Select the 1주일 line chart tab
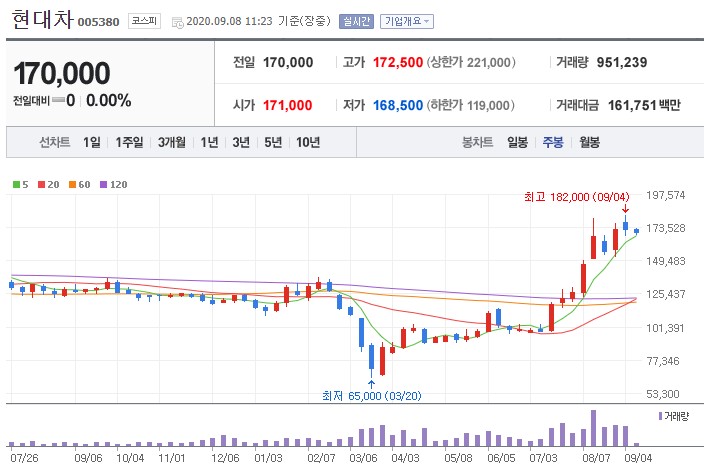Screen dimensions: 704x472 [x=129, y=142]
